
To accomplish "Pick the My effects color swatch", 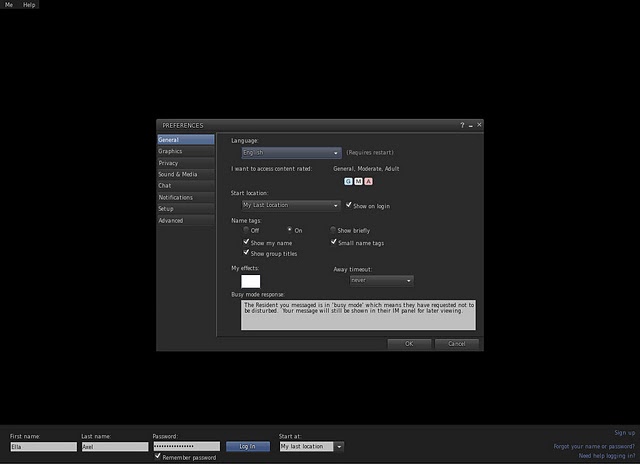I will click(x=250, y=281).
